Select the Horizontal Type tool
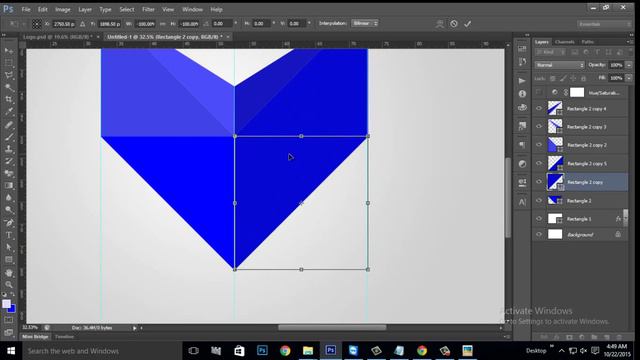Screen dimensions: 640x360 [9, 235]
